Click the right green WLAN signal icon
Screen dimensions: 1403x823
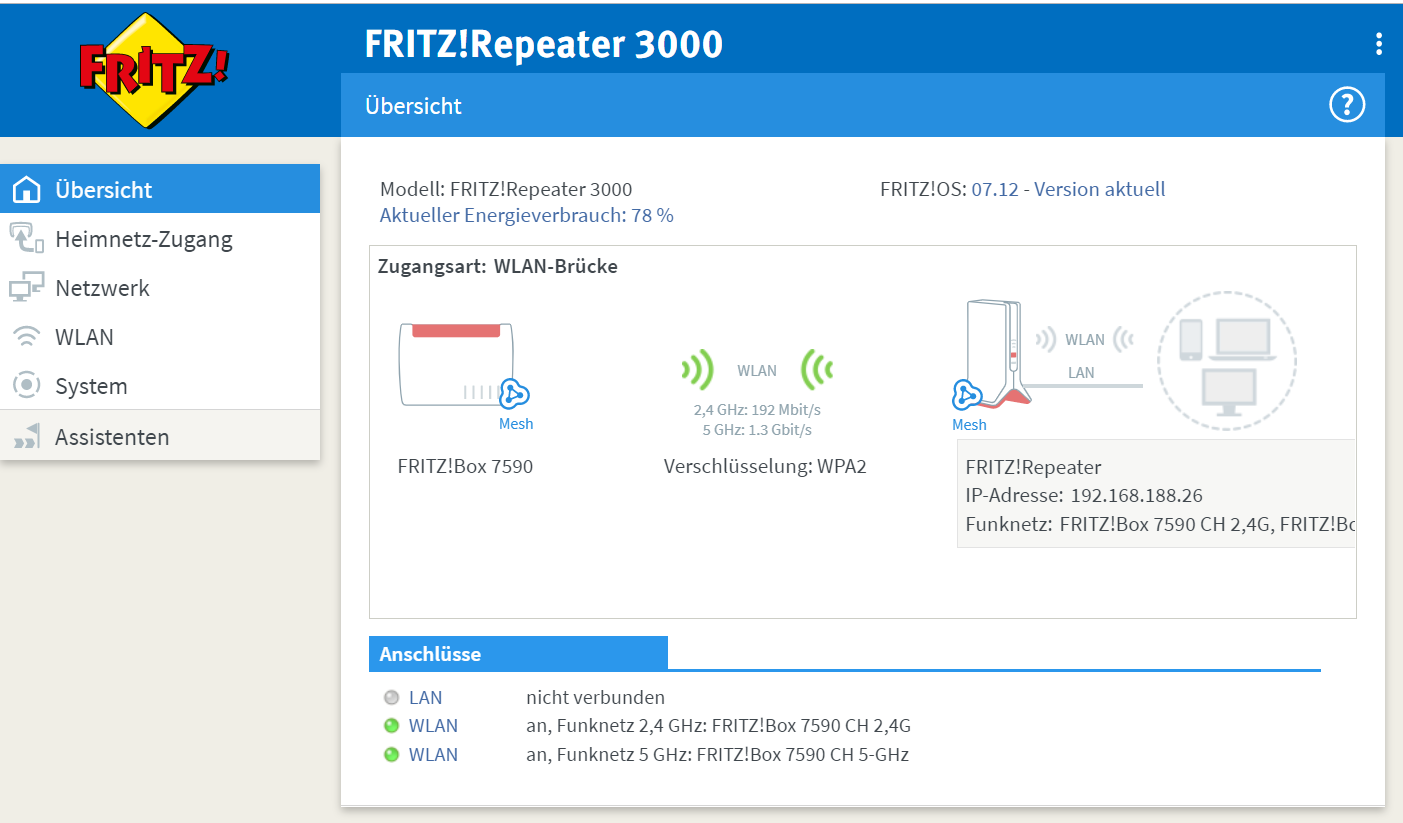click(817, 370)
